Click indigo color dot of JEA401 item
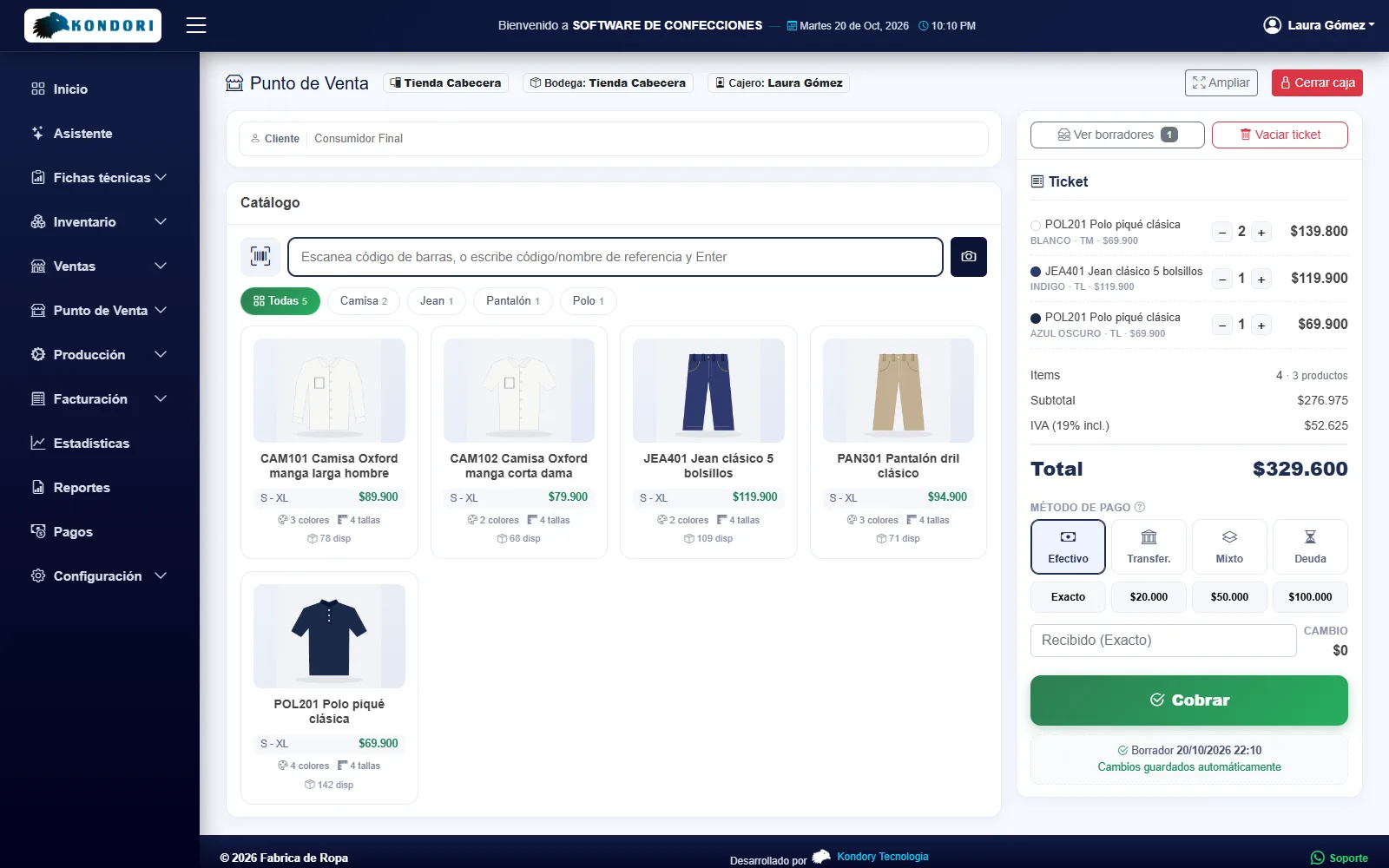 (x=1036, y=272)
